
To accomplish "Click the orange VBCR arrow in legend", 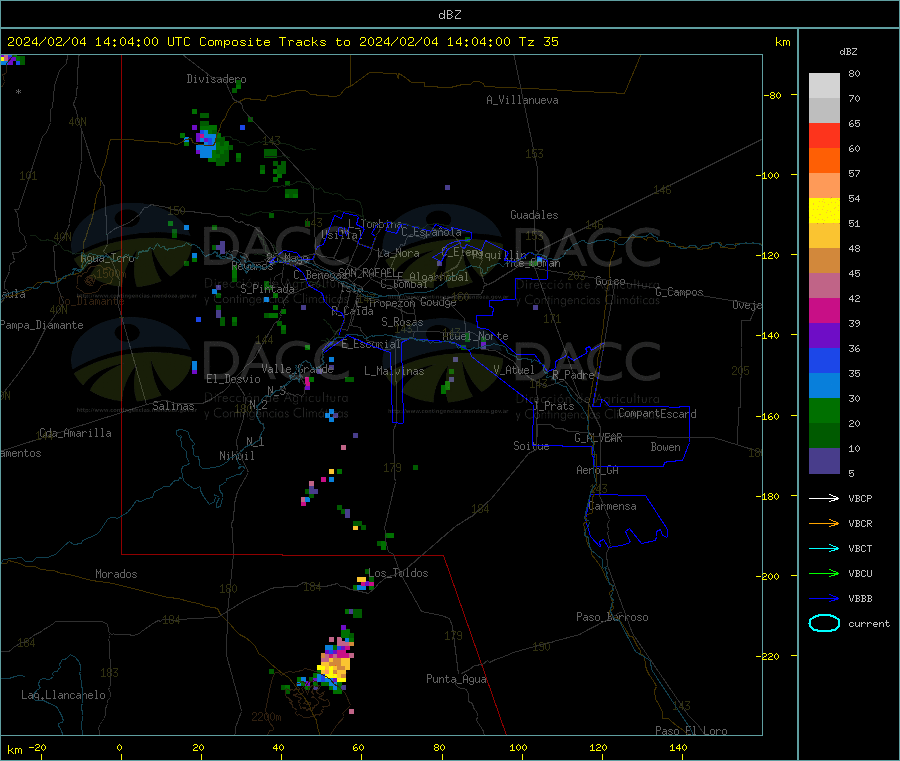I will [x=824, y=523].
